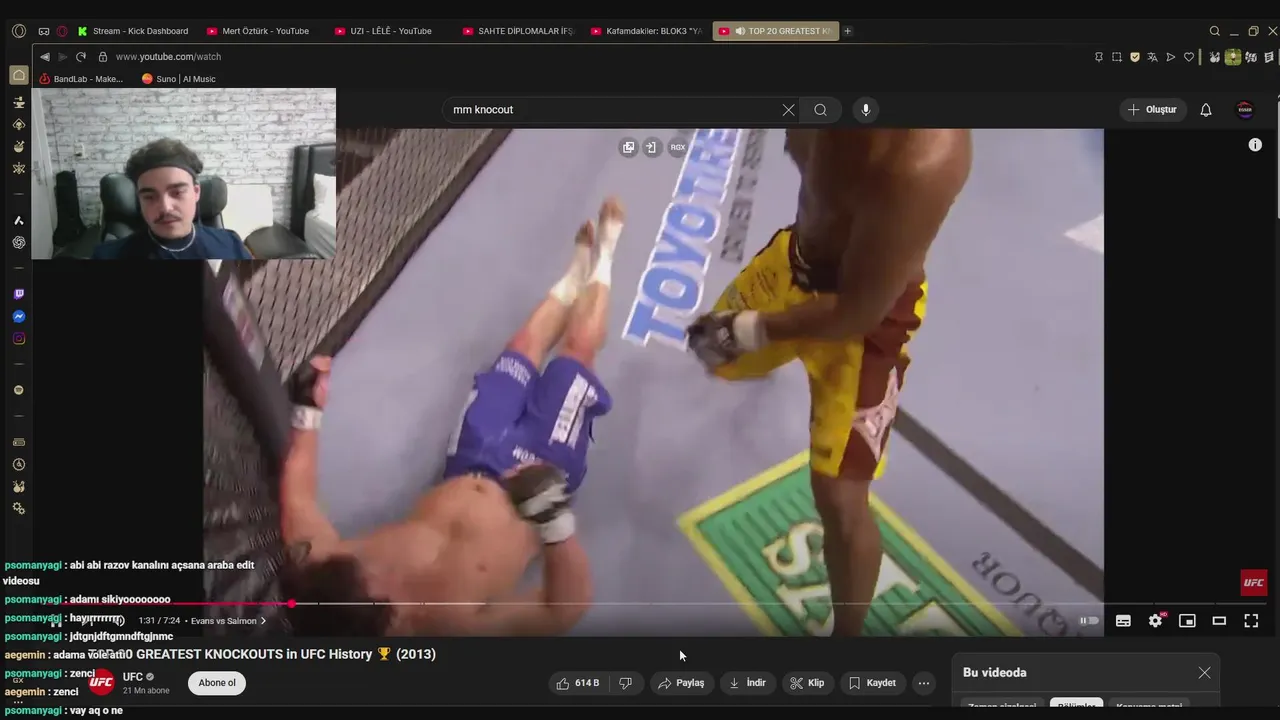Enable miniplayer mode
The height and width of the screenshot is (720, 1280).
pos(1187,621)
